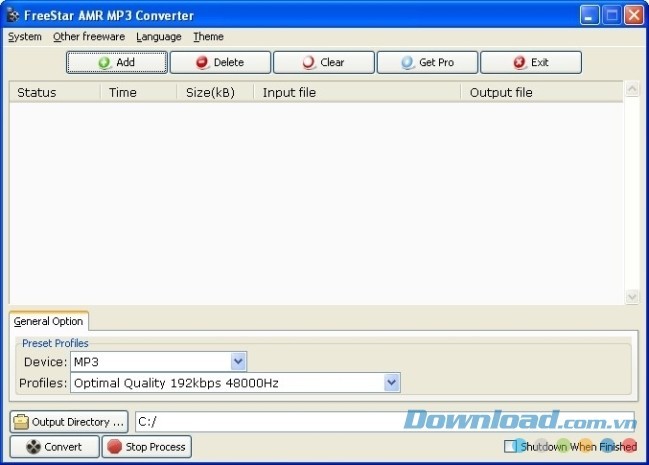Open the Other freeware menu

click(89, 37)
